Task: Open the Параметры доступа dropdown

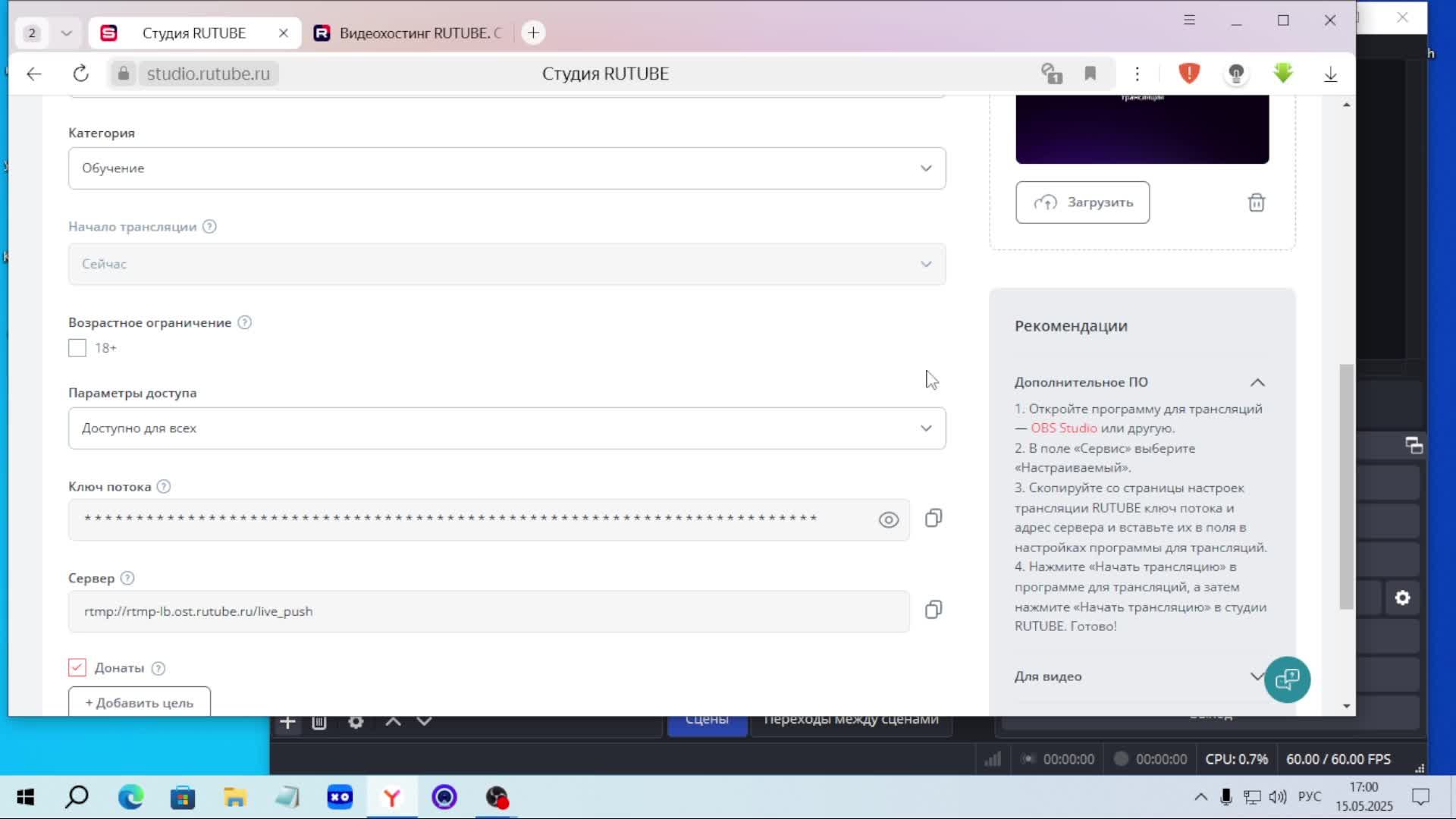Action: coord(507,428)
